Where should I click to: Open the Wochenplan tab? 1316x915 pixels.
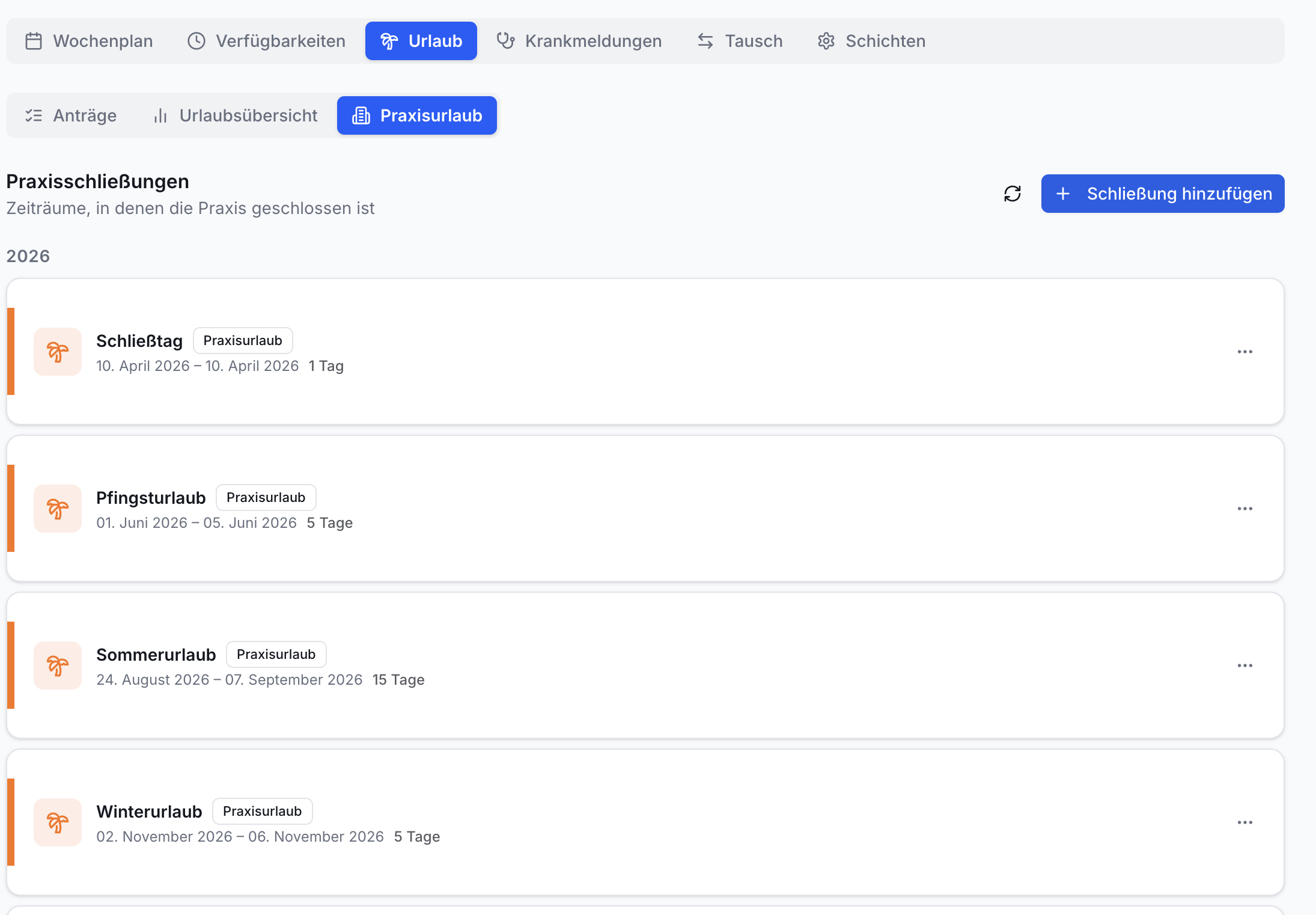click(89, 41)
